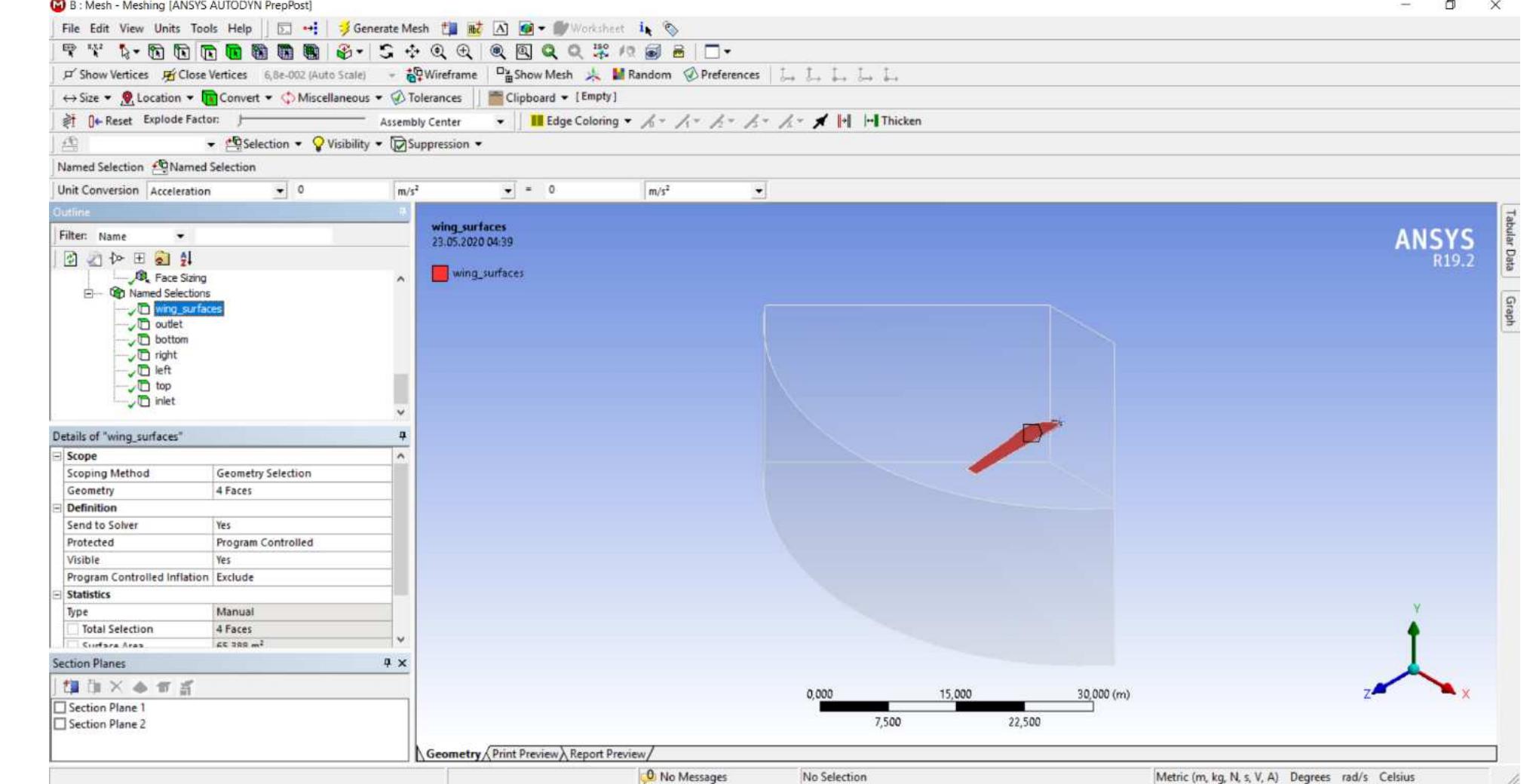Pin the Details panel
Image resolution: width=1533 pixels, height=784 pixels.
pyautogui.click(x=402, y=436)
